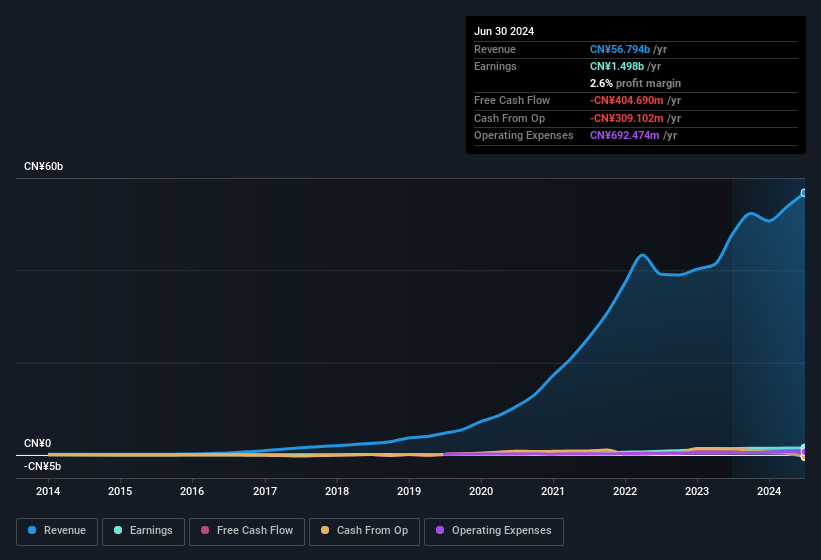Click the 2021 x-axis label

(553, 491)
